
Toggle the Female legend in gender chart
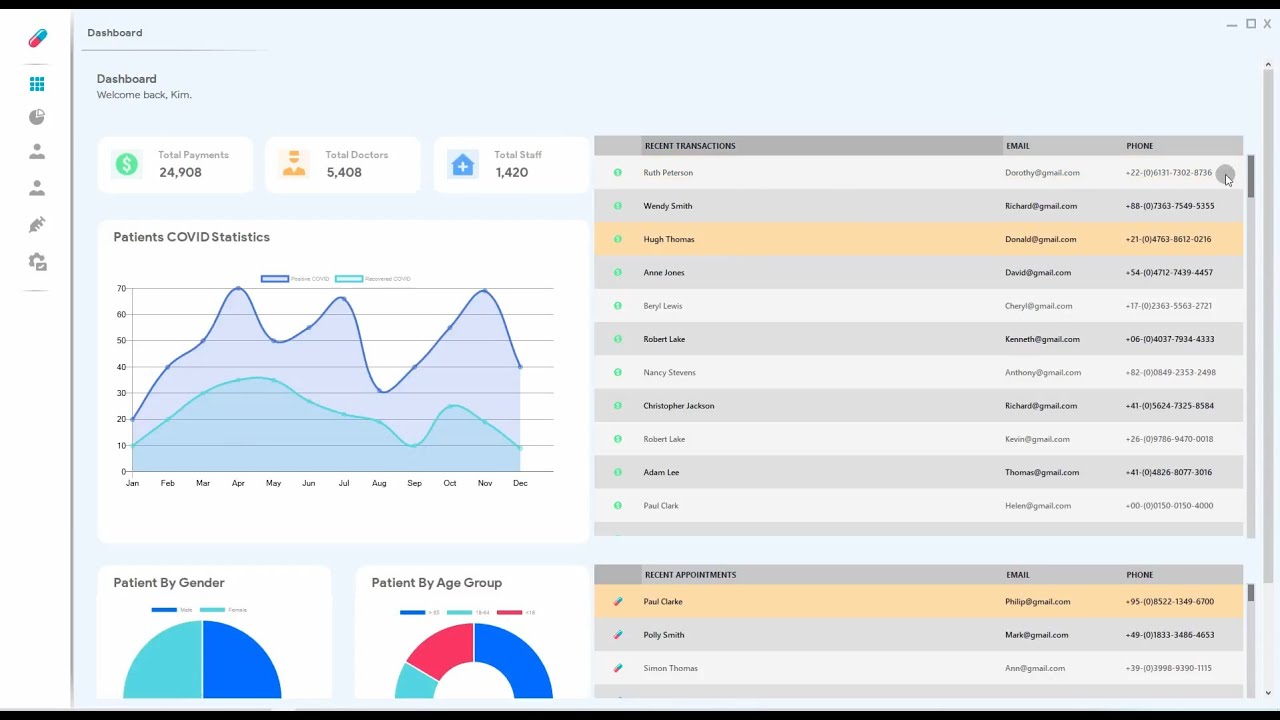[x=223, y=610]
